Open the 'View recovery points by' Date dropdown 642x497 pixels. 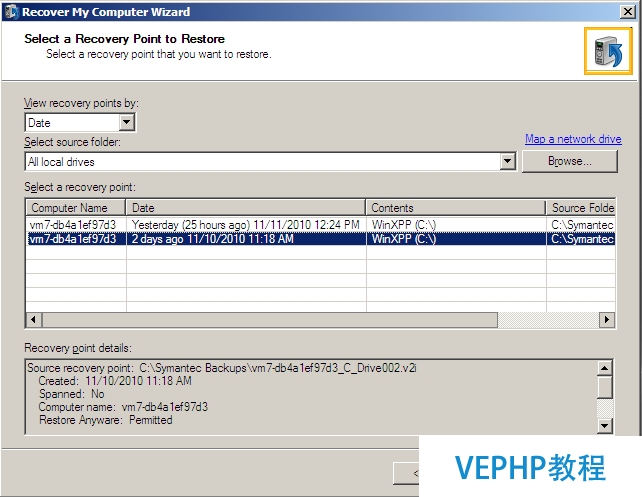(127, 122)
